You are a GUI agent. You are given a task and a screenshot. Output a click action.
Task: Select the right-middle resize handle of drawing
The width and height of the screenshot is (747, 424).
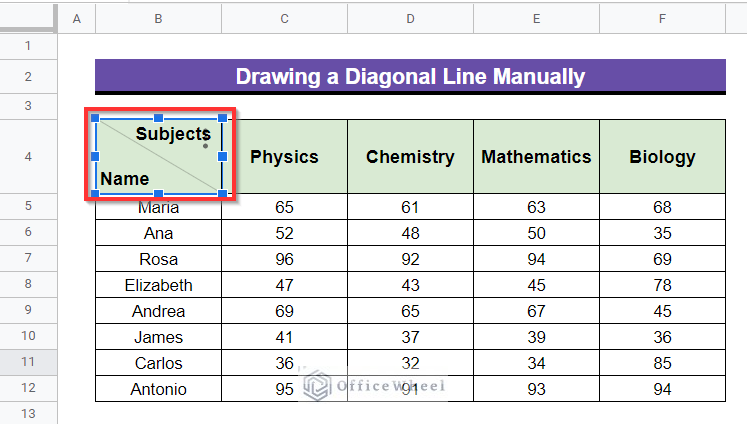[222, 156]
